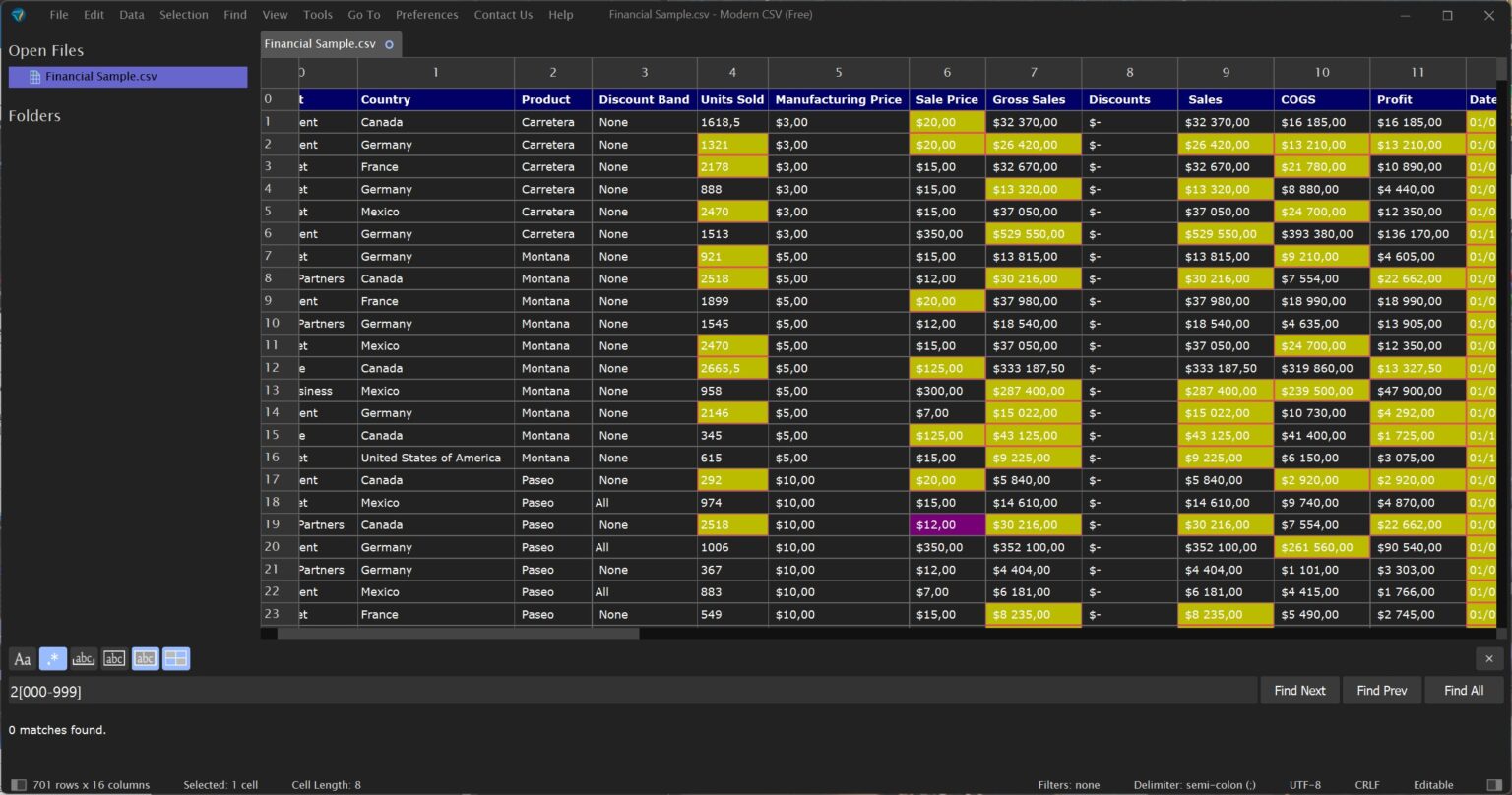Click the match entire cell icon
This screenshot has height=795, width=1512.
click(114, 659)
